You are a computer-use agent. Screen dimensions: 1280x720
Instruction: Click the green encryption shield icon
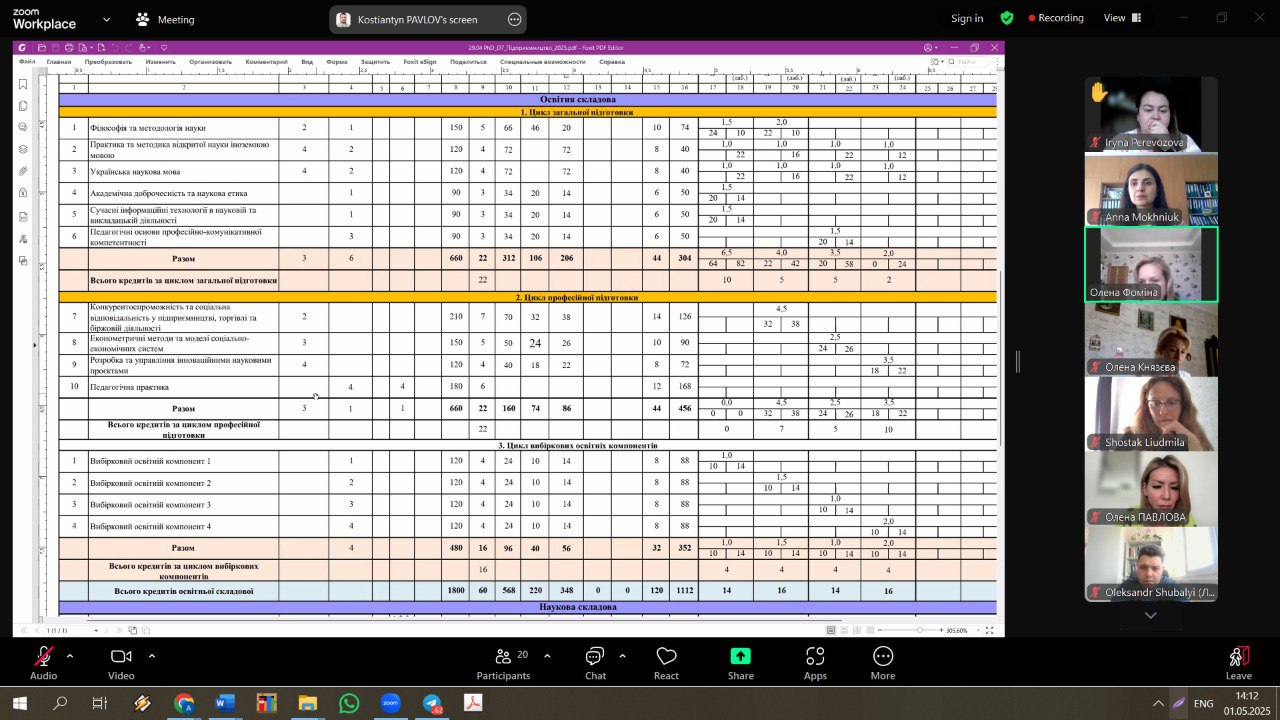coord(1007,18)
